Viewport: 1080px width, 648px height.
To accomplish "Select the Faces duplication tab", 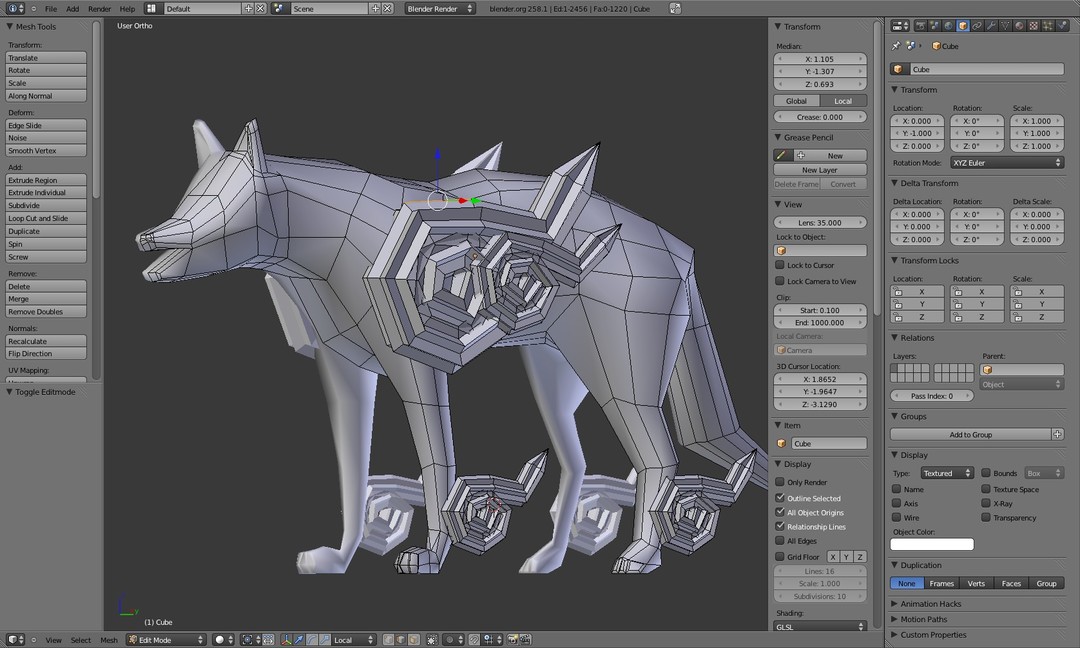I will click(x=1011, y=583).
